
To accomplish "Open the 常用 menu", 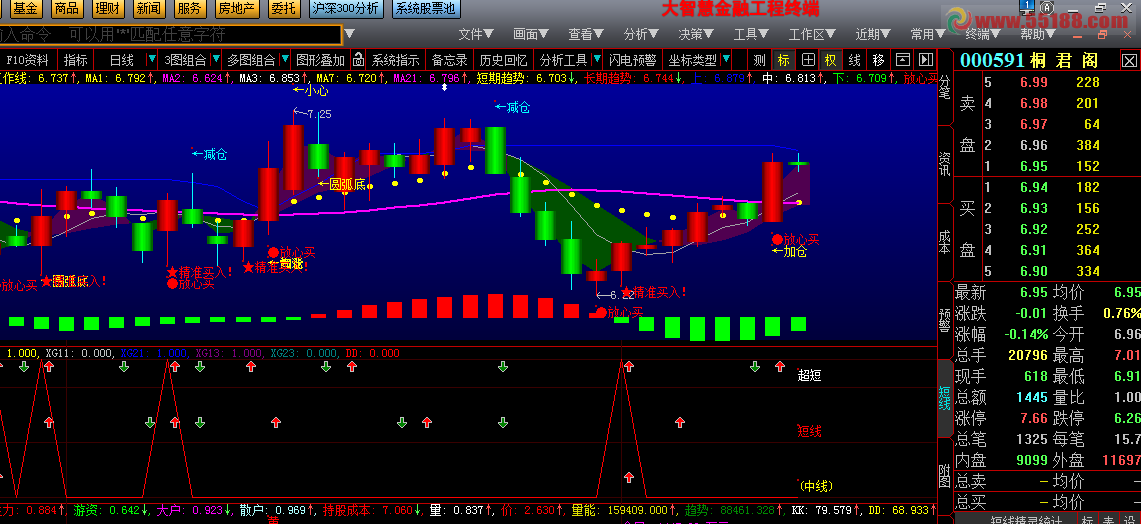I will click(929, 34).
